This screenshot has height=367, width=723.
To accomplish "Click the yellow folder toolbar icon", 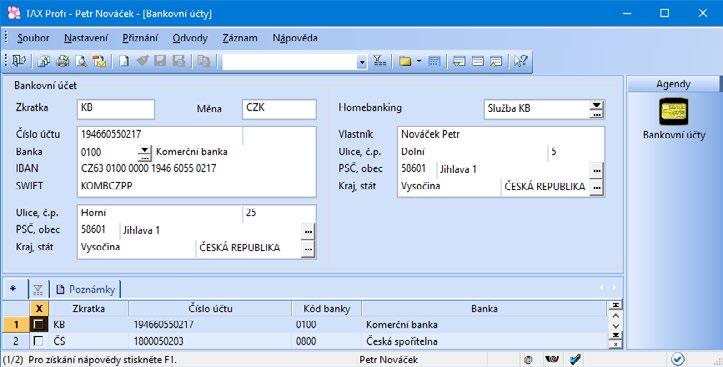I will 405,61.
